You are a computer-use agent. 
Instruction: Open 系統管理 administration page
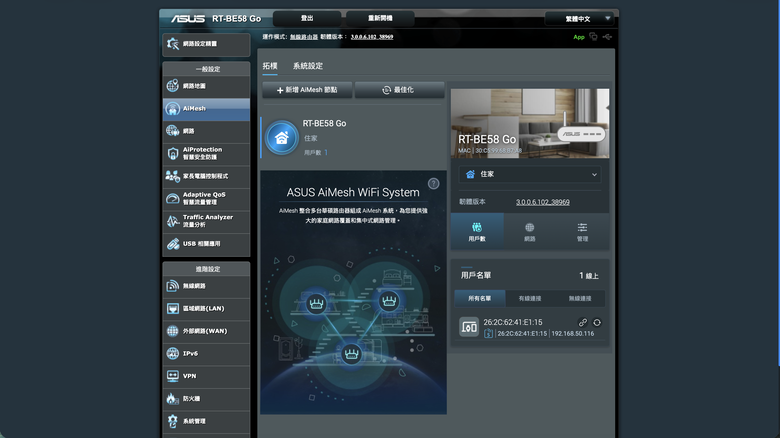click(206, 421)
